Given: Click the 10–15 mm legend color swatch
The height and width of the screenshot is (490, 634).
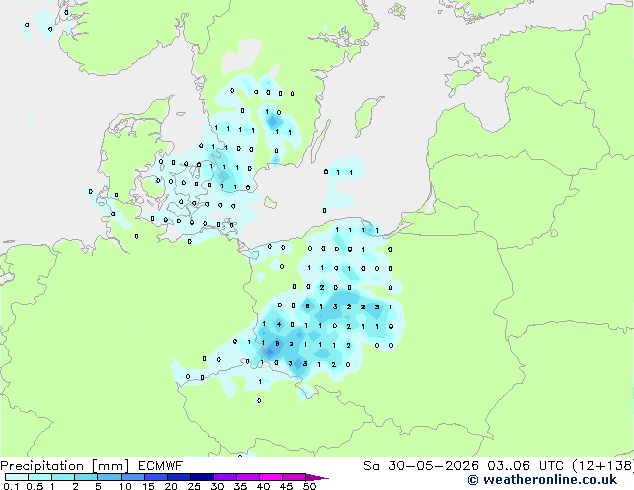Looking at the screenshot, I should 132,477.
